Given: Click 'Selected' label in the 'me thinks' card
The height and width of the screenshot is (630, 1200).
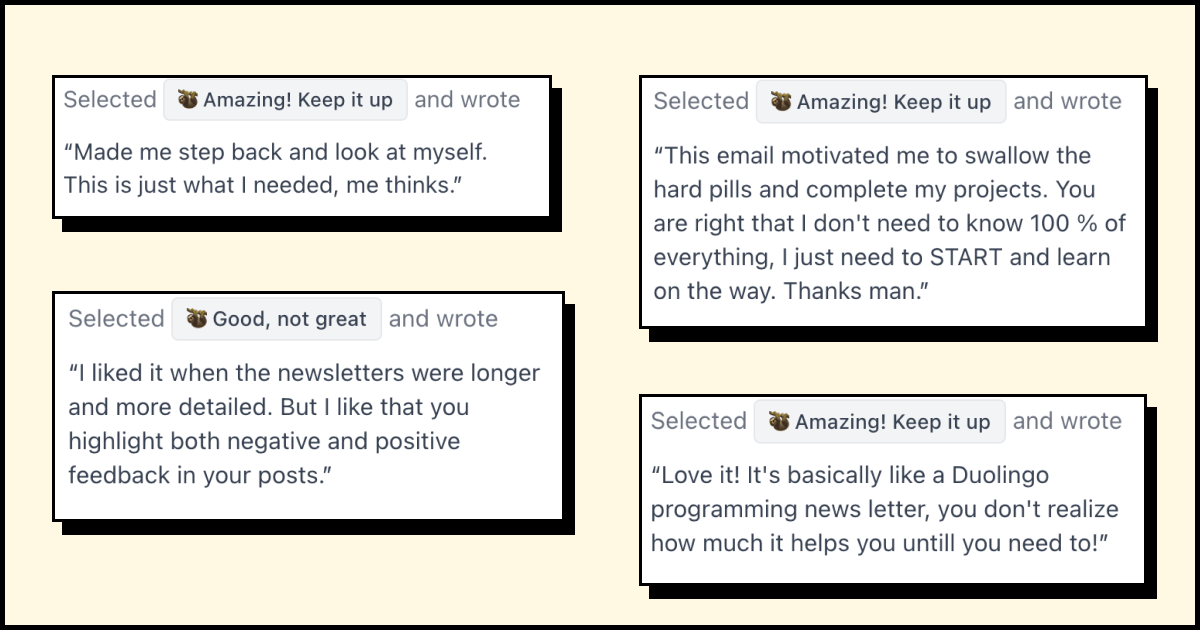Looking at the screenshot, I should point(110,100).
